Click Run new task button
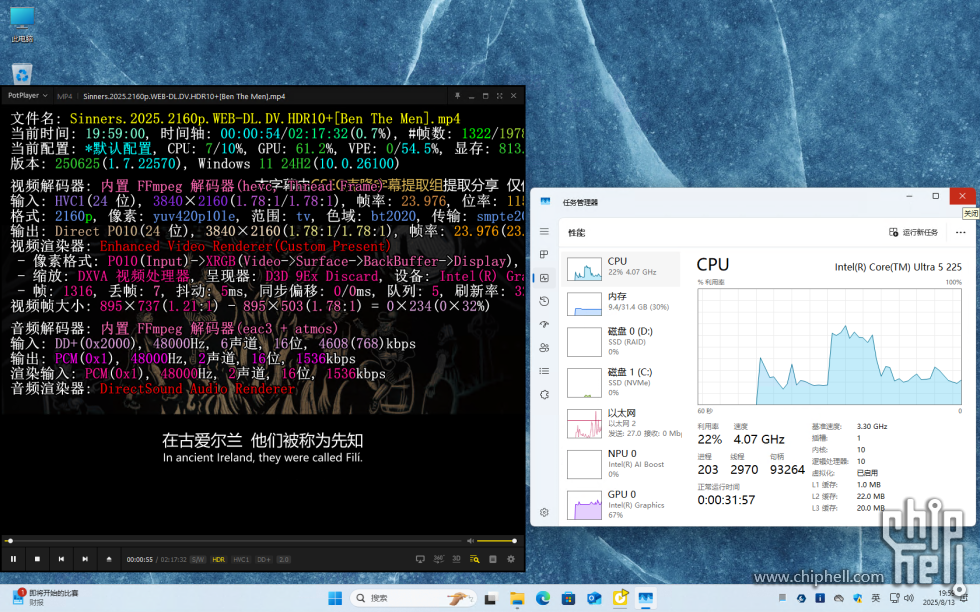Image resolution: width=980 pixels, height=612 pixels. [913, 232]
